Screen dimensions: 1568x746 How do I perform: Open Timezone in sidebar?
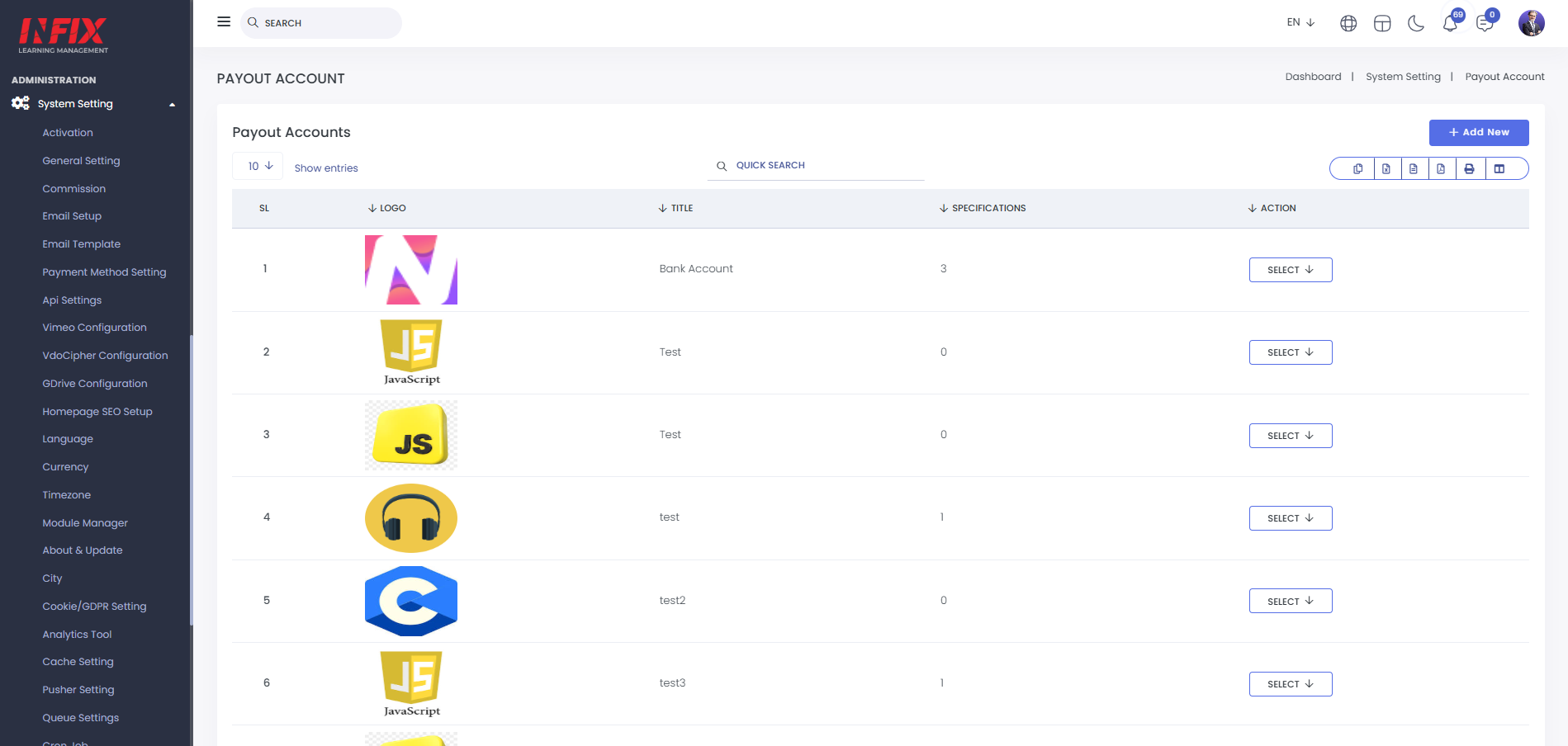pyautogui.click(x=67, y=495)
